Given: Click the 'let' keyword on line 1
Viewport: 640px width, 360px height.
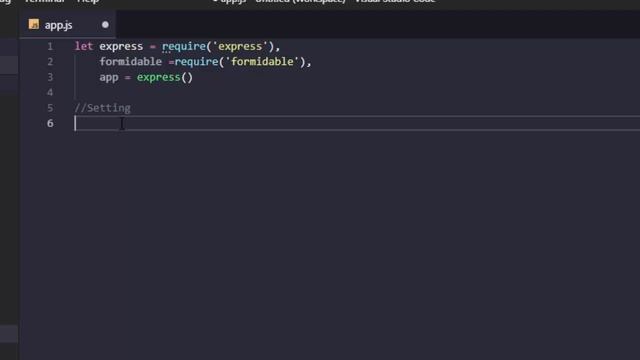Looking at the screenshot, I should 84,47.
